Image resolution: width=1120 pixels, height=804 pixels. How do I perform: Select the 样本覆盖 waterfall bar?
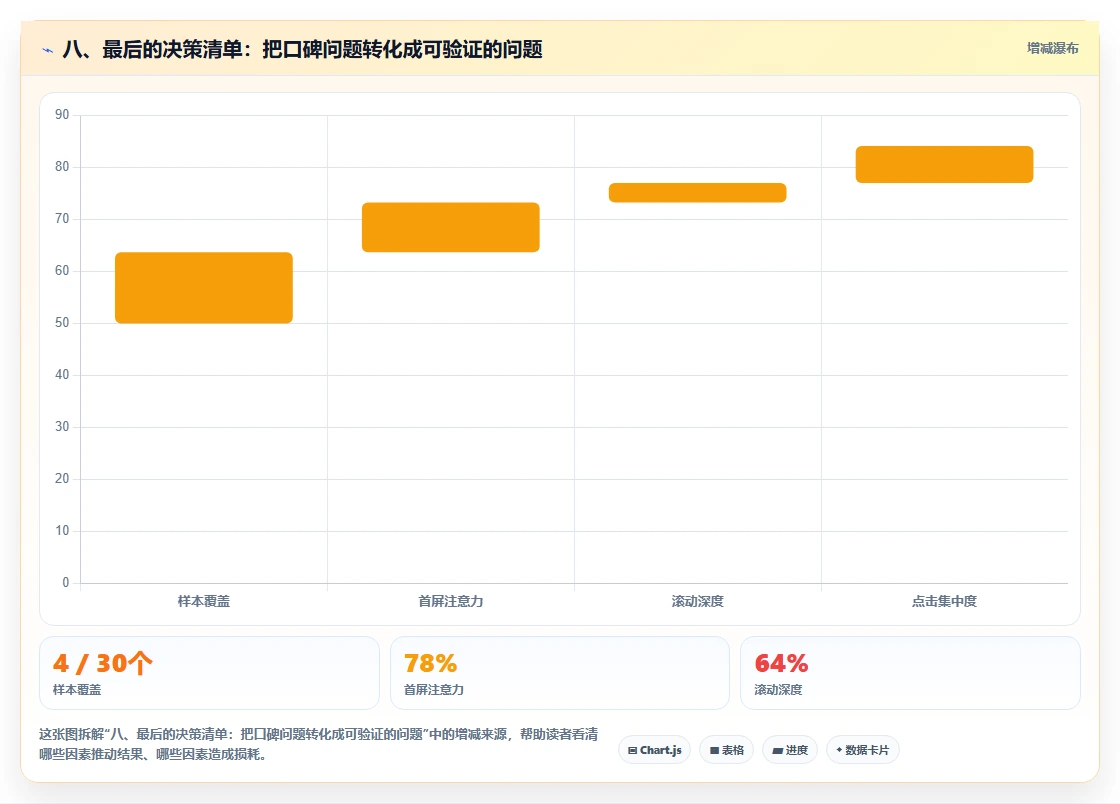click(204, 288)
